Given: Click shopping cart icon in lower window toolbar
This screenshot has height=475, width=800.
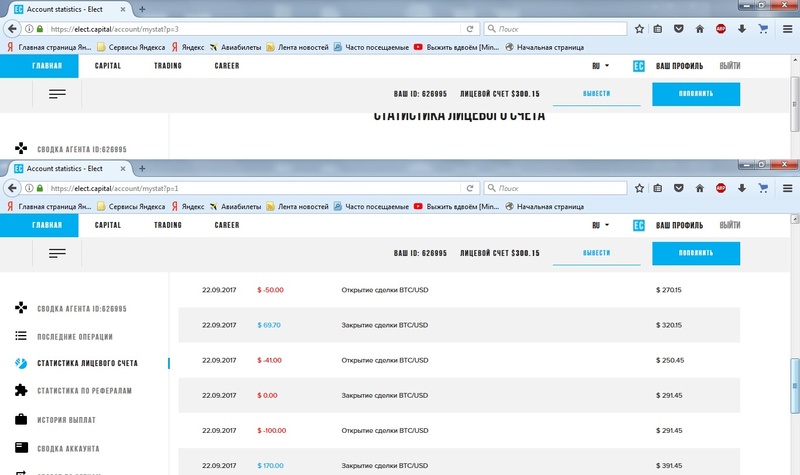Looking at the screenshot, I should pos(763,188).
